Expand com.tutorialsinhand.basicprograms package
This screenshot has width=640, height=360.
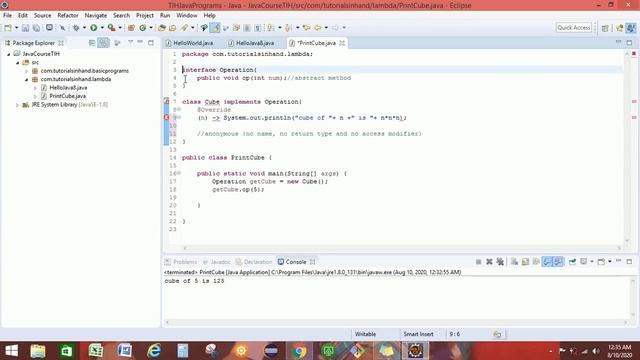[x=27, y=71]
